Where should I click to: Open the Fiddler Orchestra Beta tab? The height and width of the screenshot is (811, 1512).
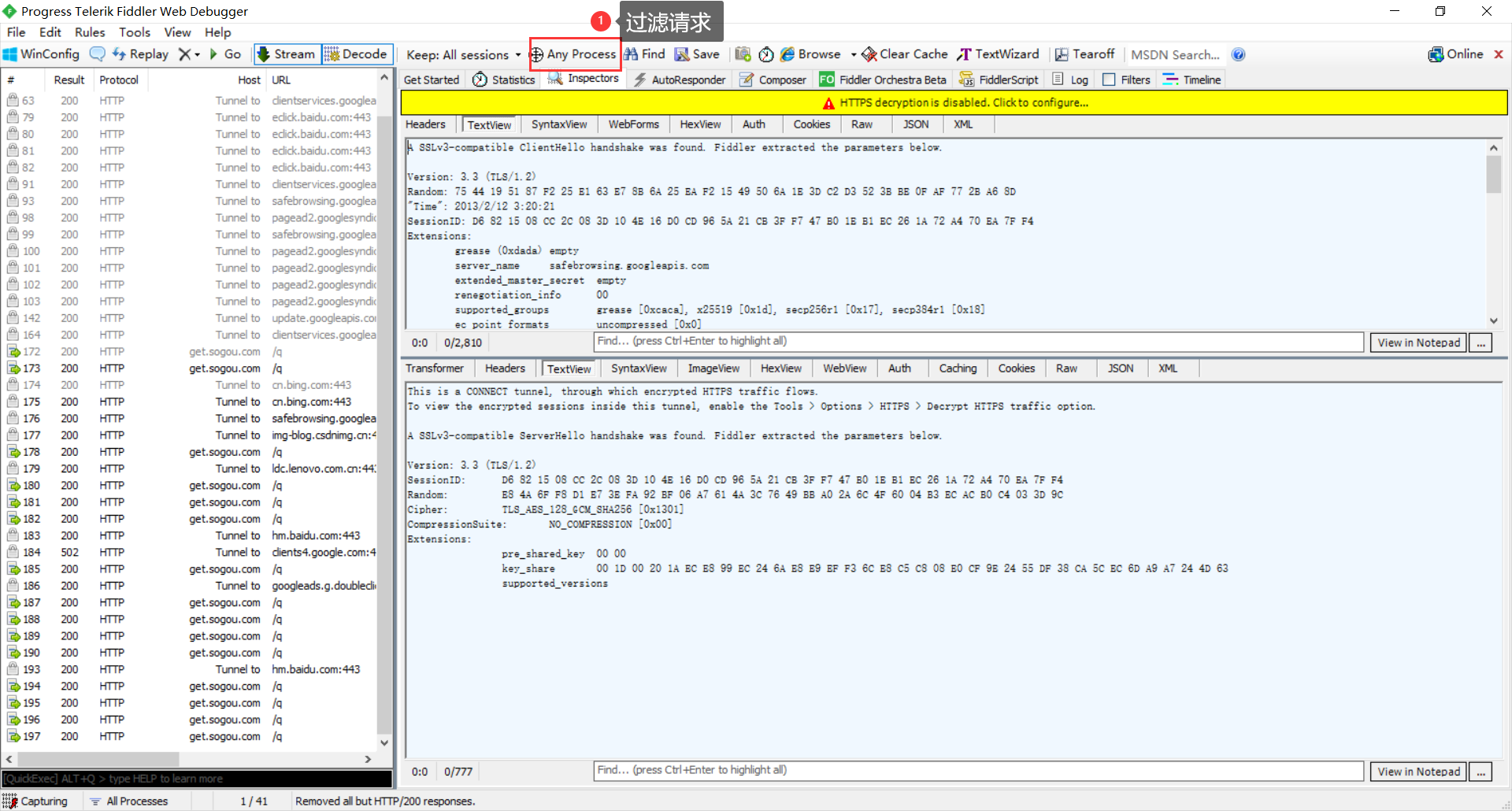tap(883, 80)
